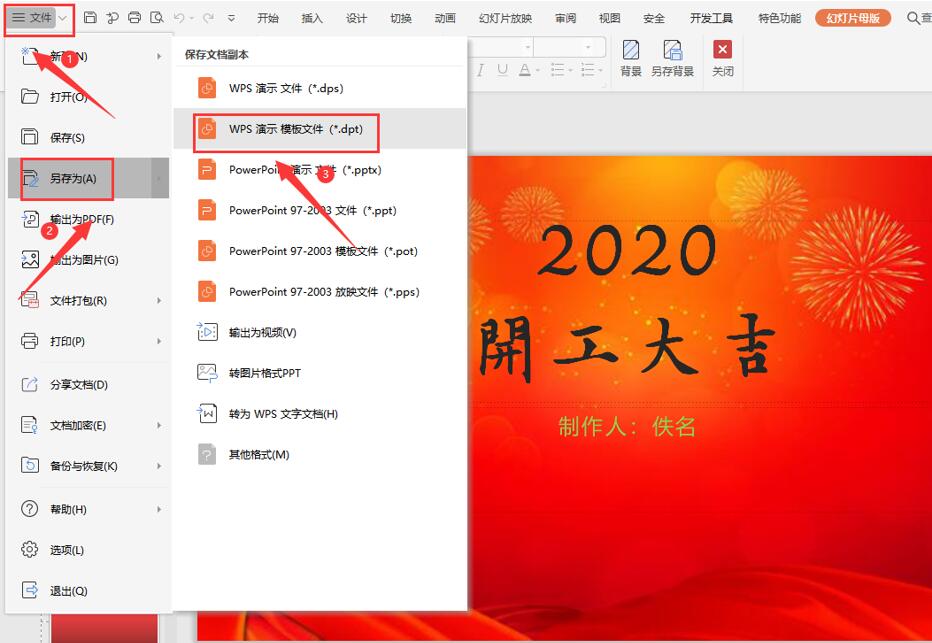Image resolution: width=932 pixels, height=643 pixels.
Task: Open the 视图 tab
Action: pos(610,18)
